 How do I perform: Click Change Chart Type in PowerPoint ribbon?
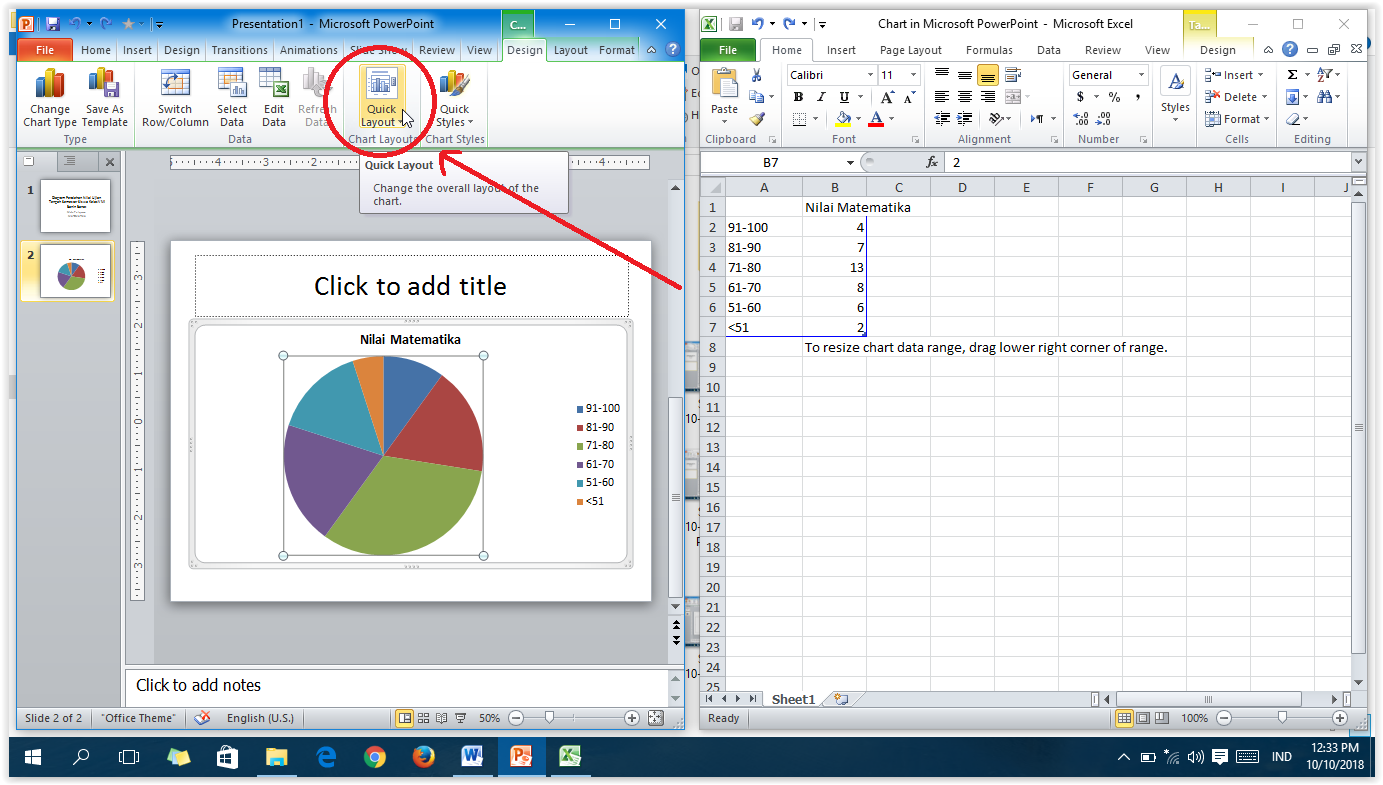49,99
